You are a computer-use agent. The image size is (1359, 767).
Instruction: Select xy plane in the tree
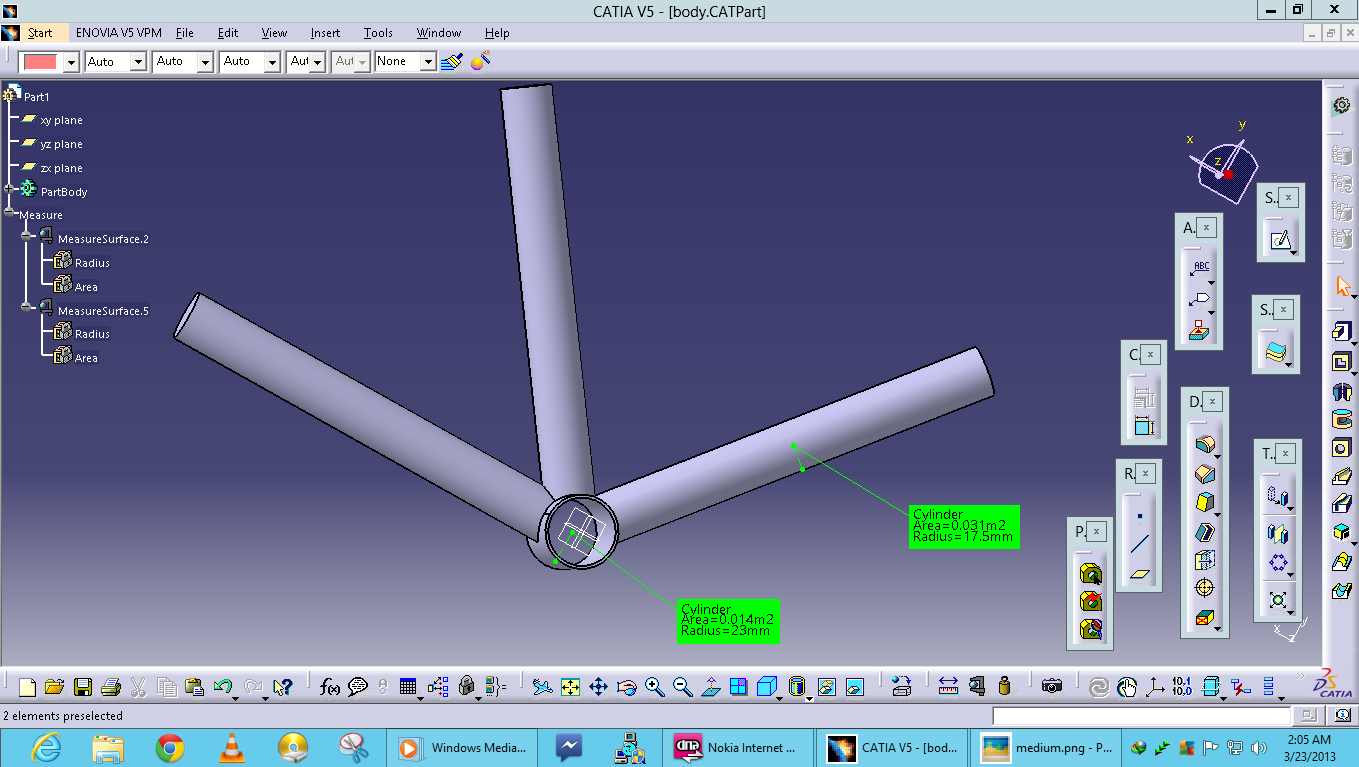point(61,120)
